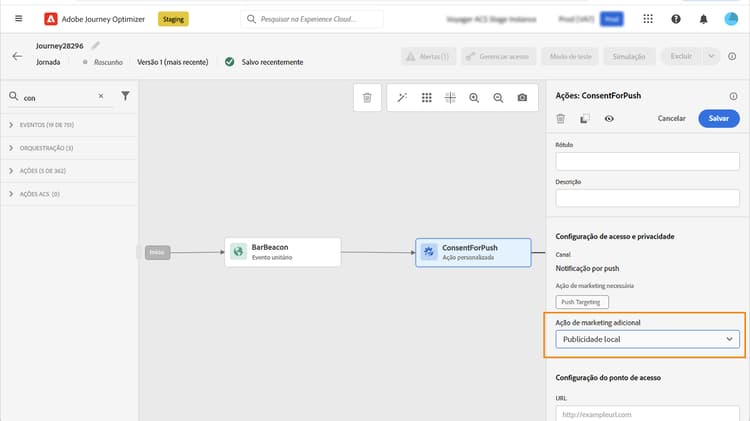The image size is (750, 421).
Task: Open the hamburger navigation menu
Action: click(x=18, y=19)
